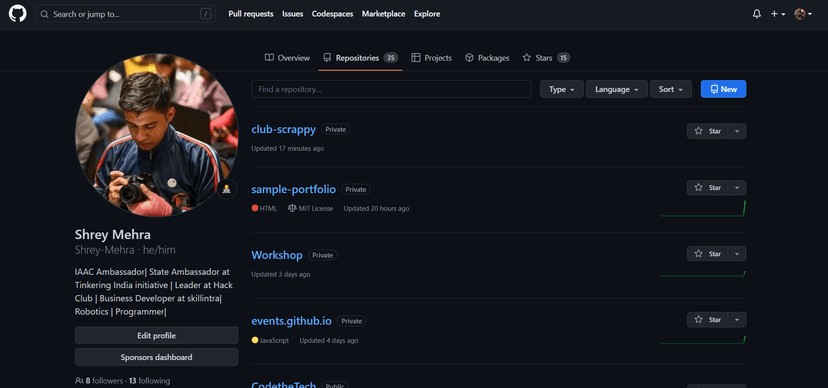Create a repository with New button
Viewport: 828px width, 388px height.
723,89
